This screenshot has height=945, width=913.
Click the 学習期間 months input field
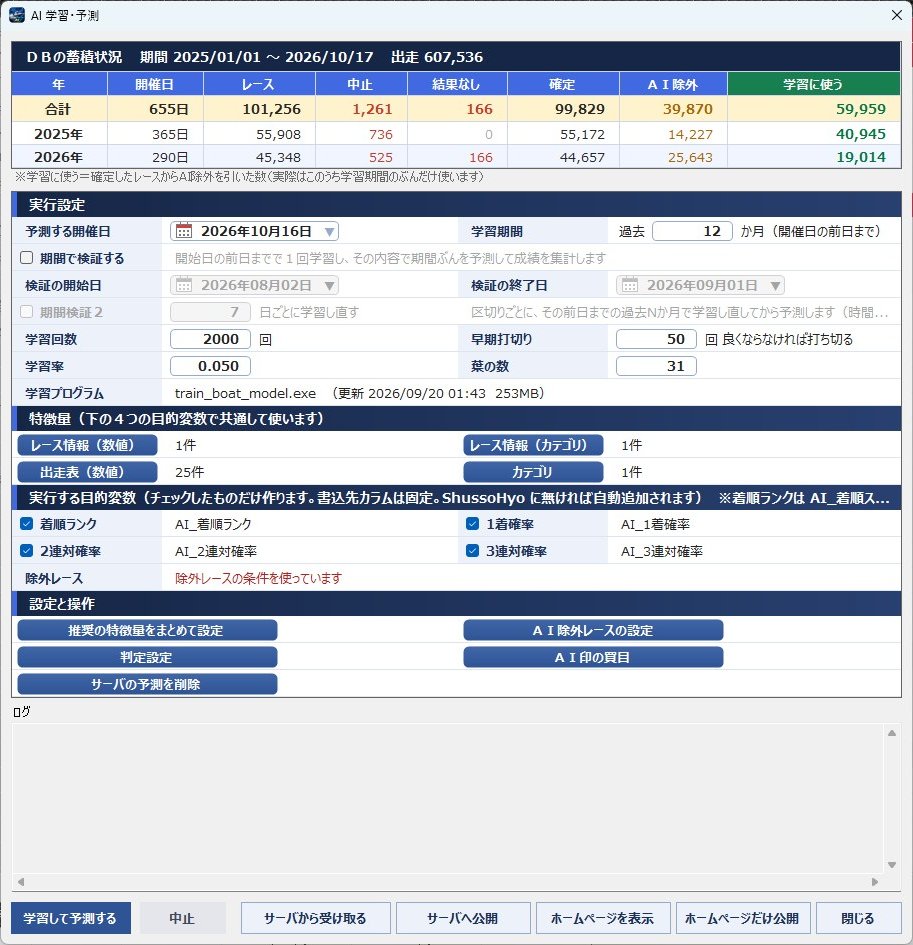pyautogui.click(x=692, y=231)
